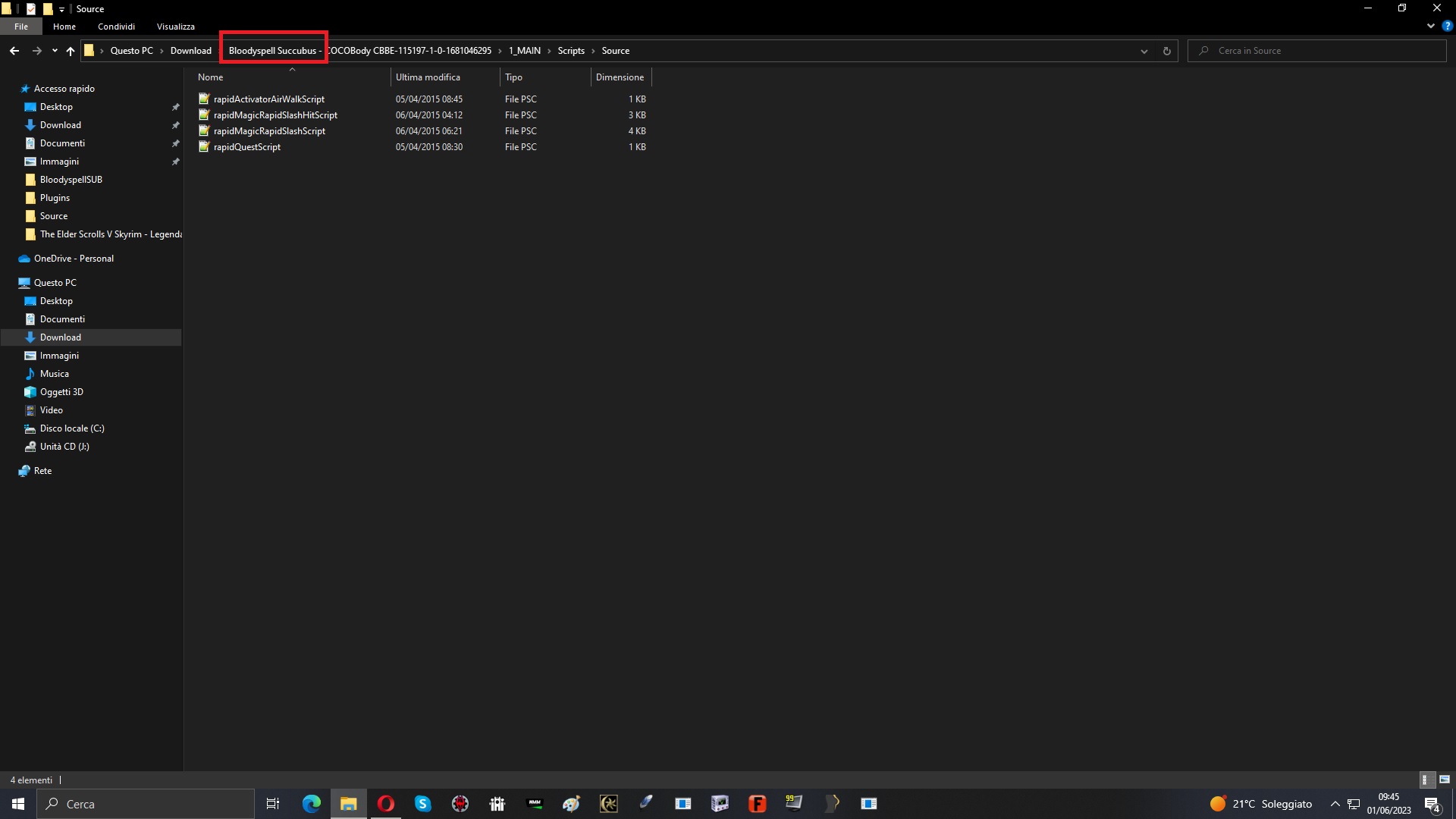Open Task View on the taskbar

pos(273,804)
